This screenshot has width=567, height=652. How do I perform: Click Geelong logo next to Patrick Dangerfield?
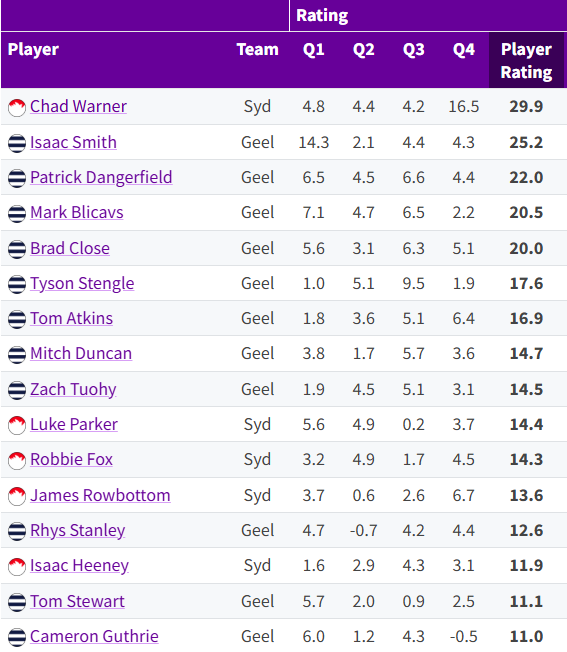[17, 178]
